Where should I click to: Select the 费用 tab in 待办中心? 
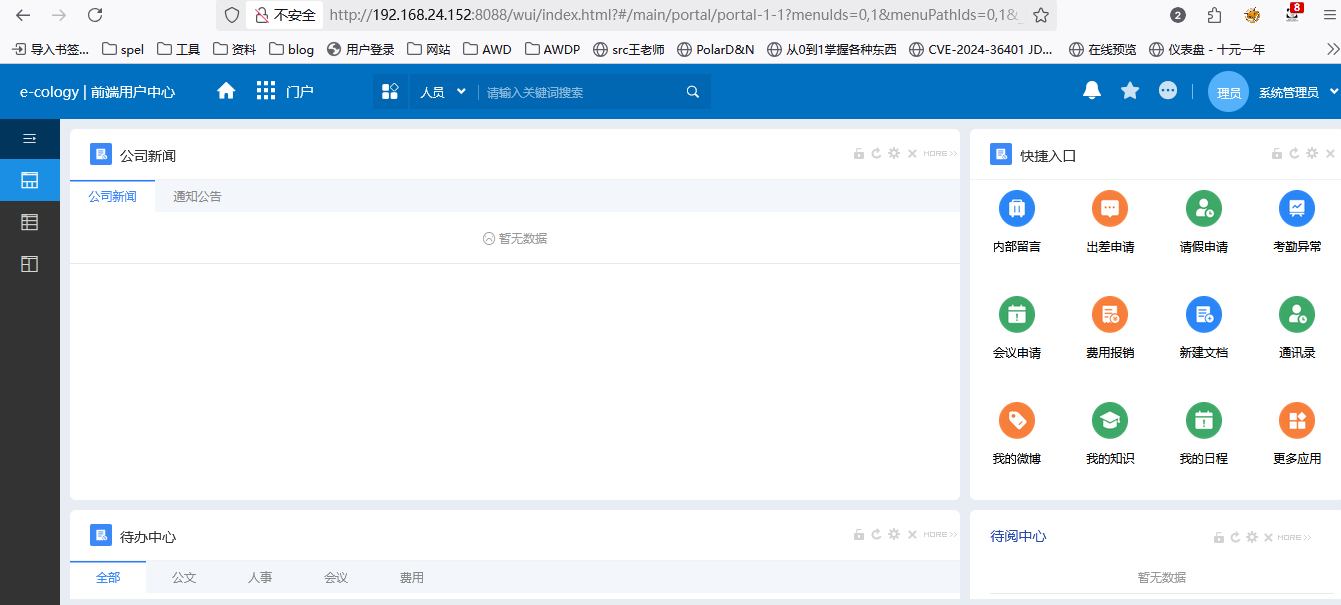(x=412, y=577)
